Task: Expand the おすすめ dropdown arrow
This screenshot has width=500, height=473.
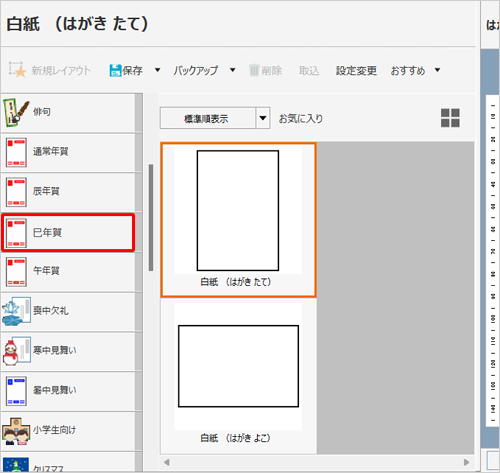Action: tap(437, 70)
